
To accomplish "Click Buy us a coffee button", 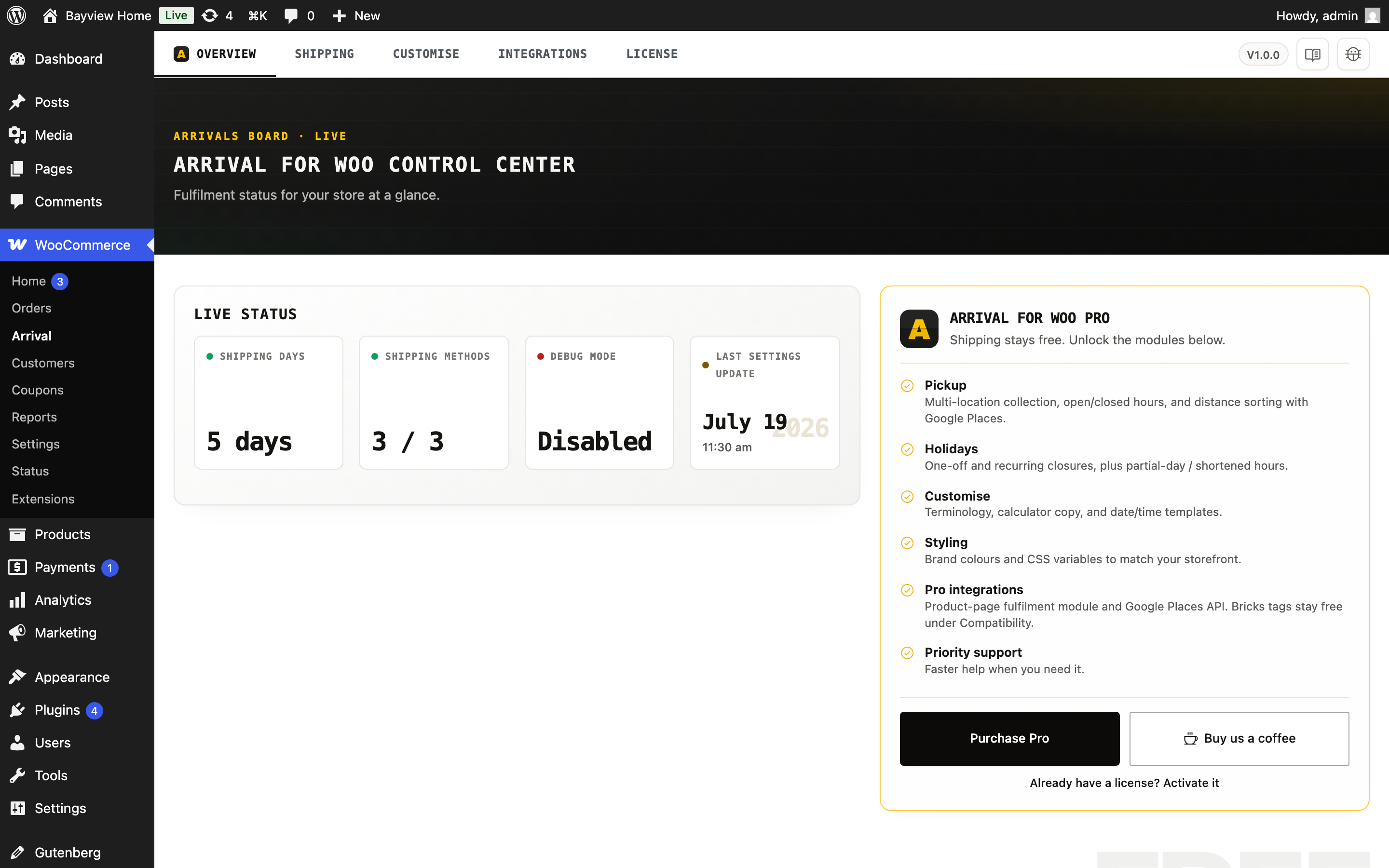I will [x=1239, y=738].
